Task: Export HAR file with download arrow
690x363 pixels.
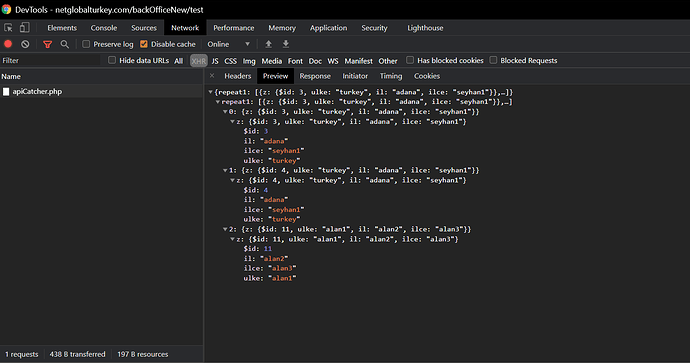Action: tap(286, 44)
